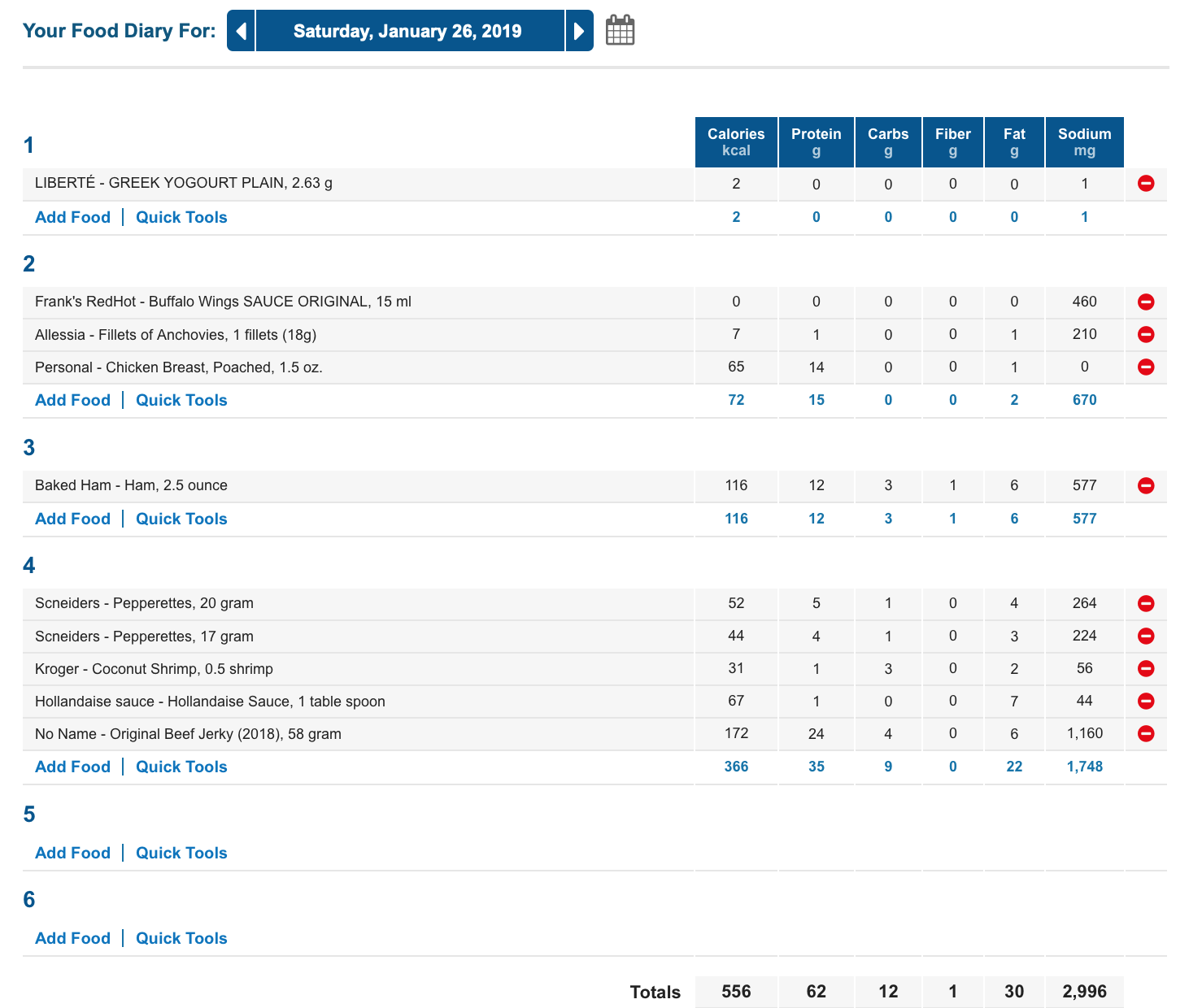Delete Pepperettes 20 gram entry

coord(1146,603)
